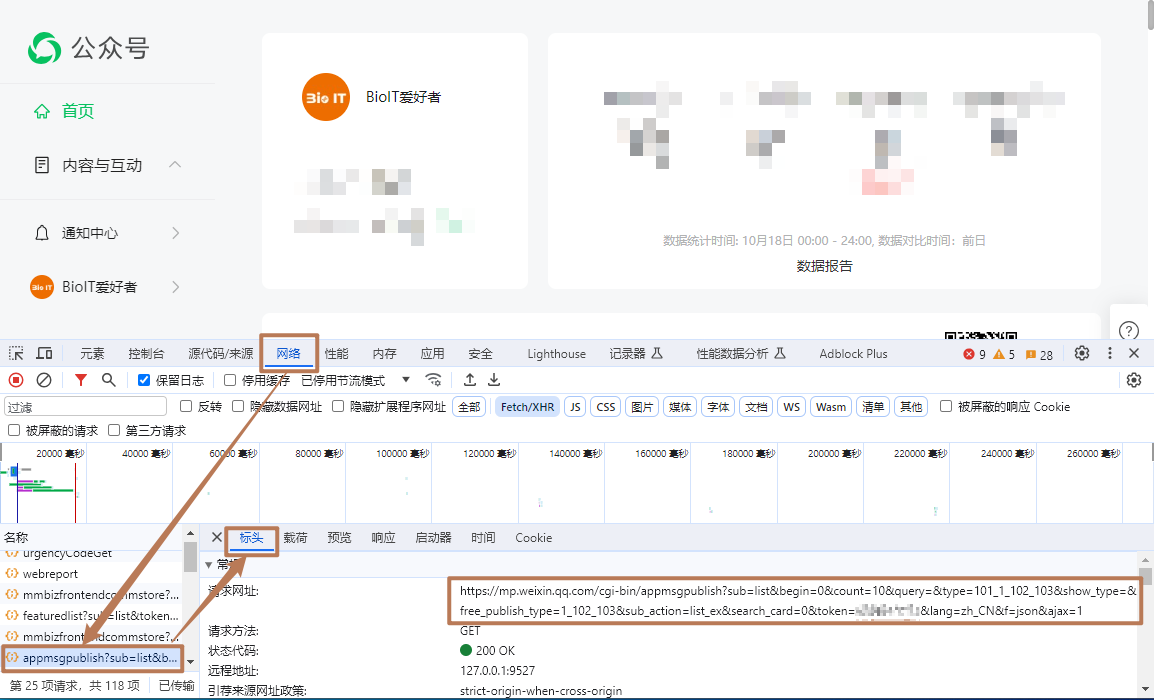The width and height of the screenshot is (1154, 700).
Task: Open network search magnifier icon
Action: click(x=108, y=380)
